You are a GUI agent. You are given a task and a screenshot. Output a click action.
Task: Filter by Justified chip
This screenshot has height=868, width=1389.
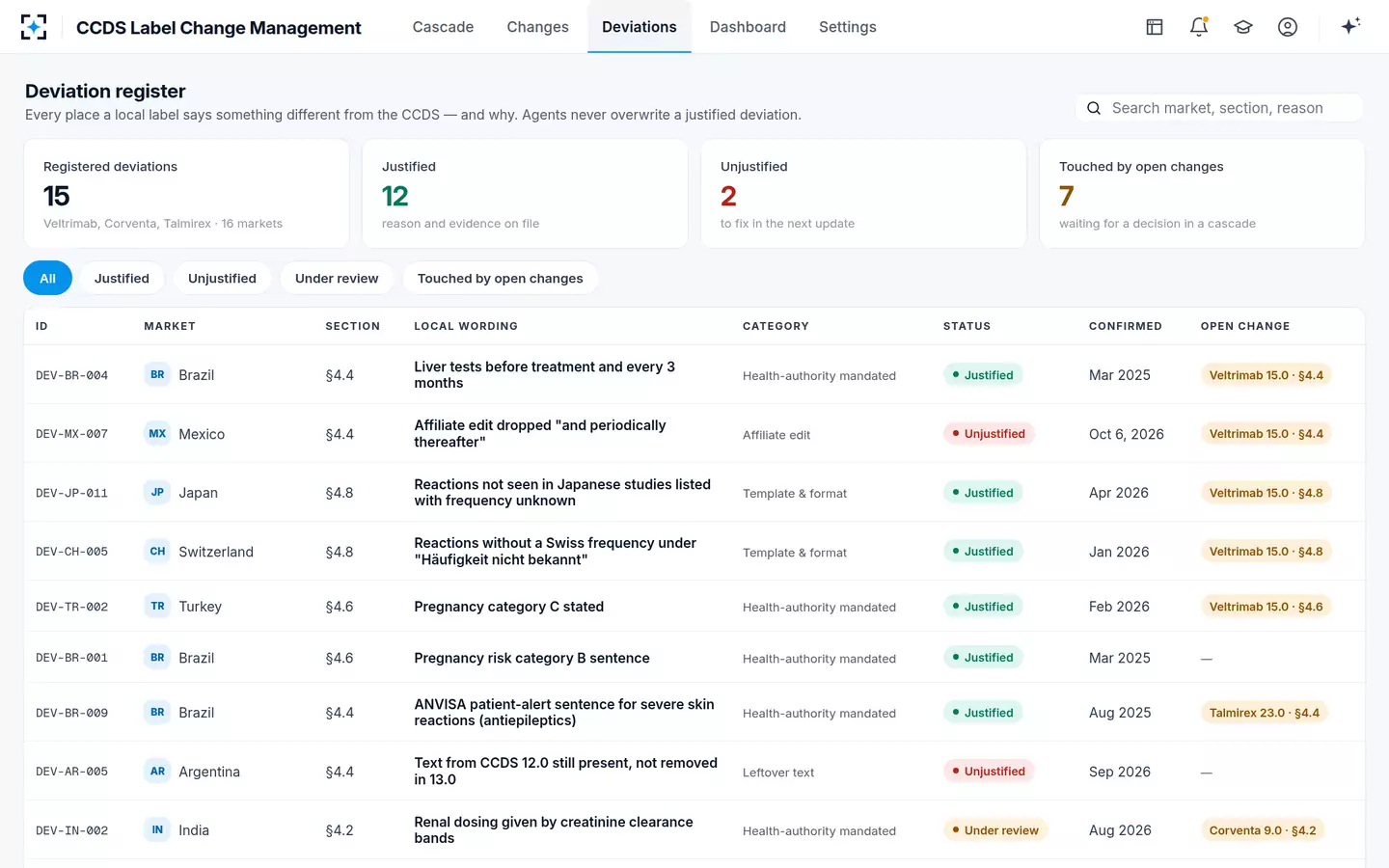[122, 278]
